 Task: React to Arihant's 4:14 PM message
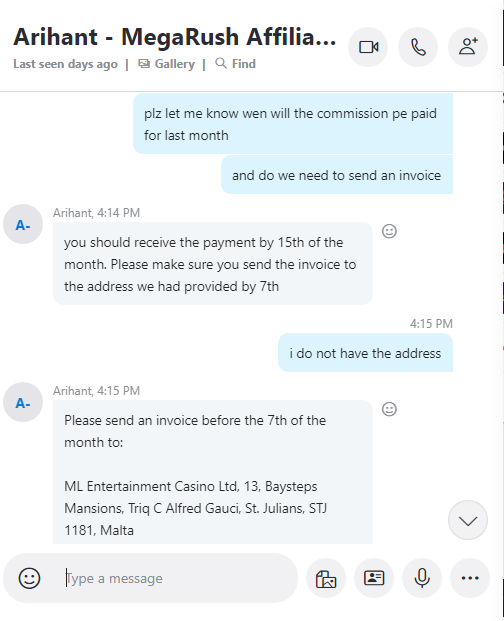[x=389, y=231]
